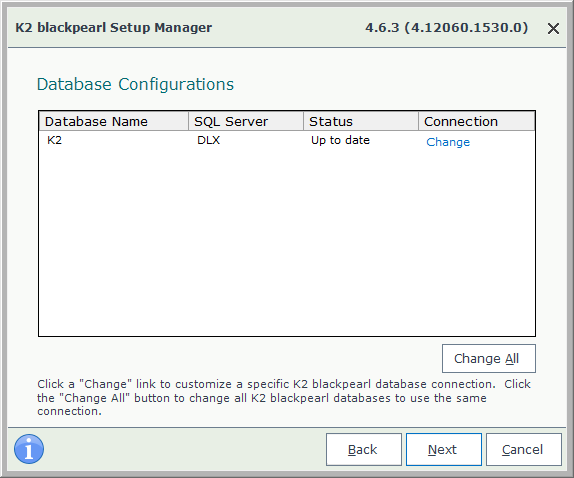This screenshot has width=574, height=478.
Task: Select the K2 database name cell
Action: (x=55, y=140)
